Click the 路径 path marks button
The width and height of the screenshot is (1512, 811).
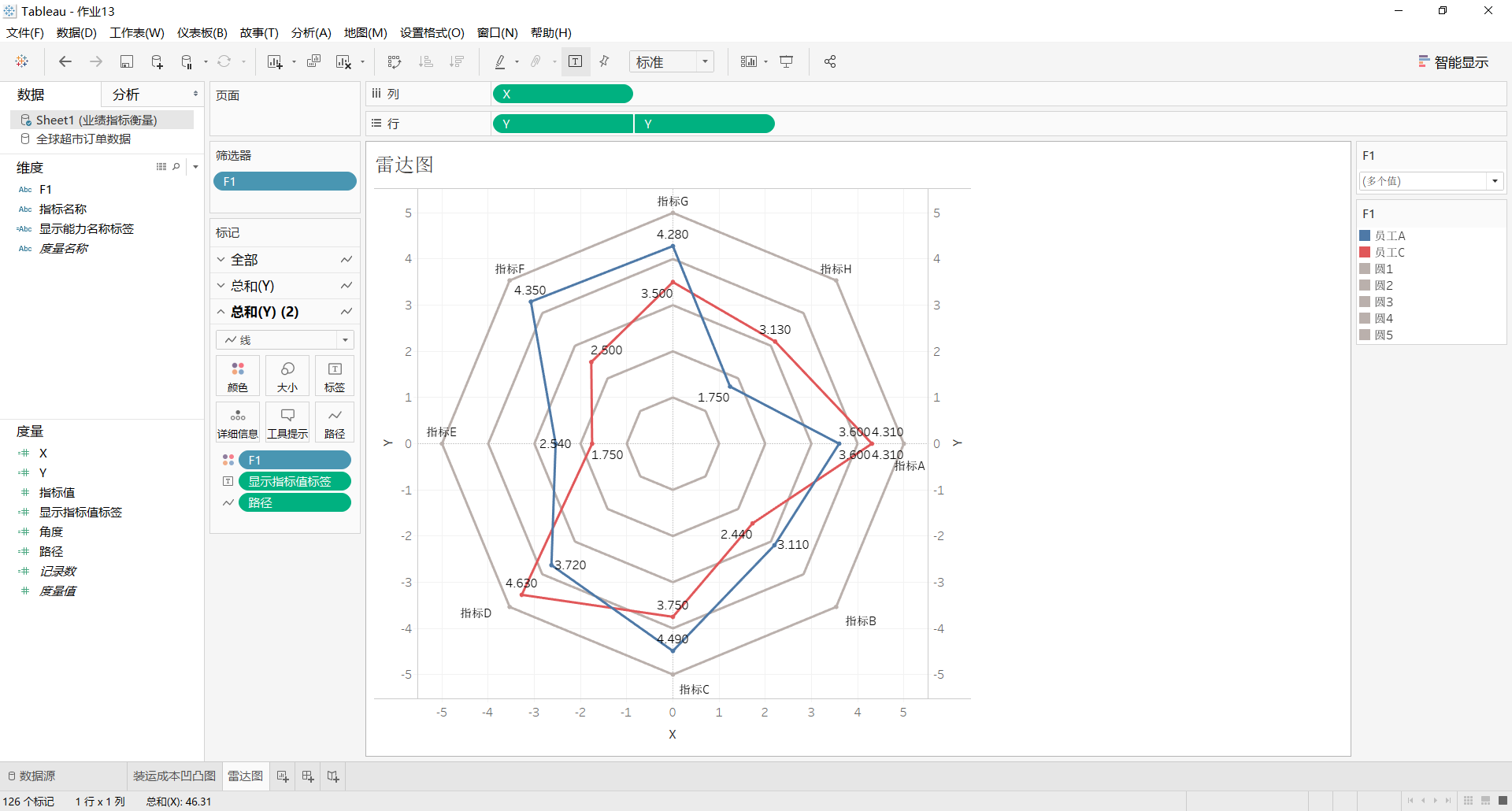pos(335,422)
